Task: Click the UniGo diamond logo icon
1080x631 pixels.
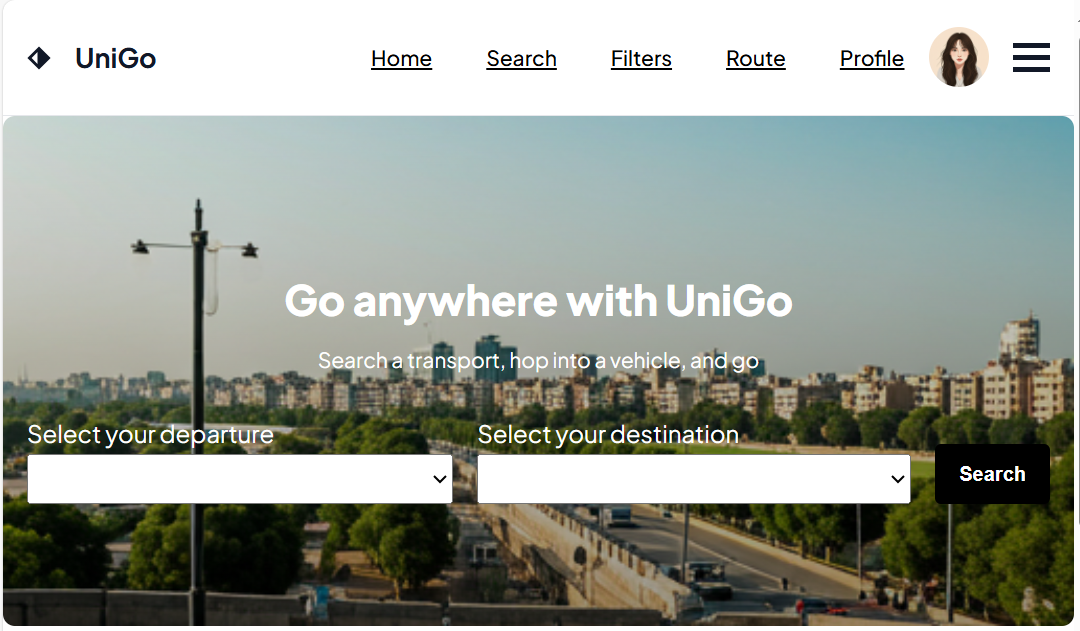Action: [x=39, y=57]
